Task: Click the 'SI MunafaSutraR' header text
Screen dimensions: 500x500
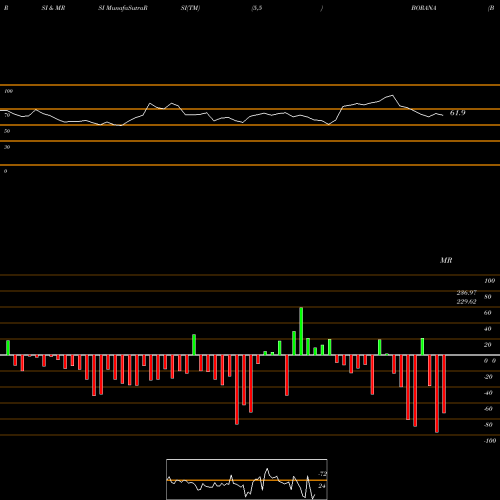Action: click(123, 8)
